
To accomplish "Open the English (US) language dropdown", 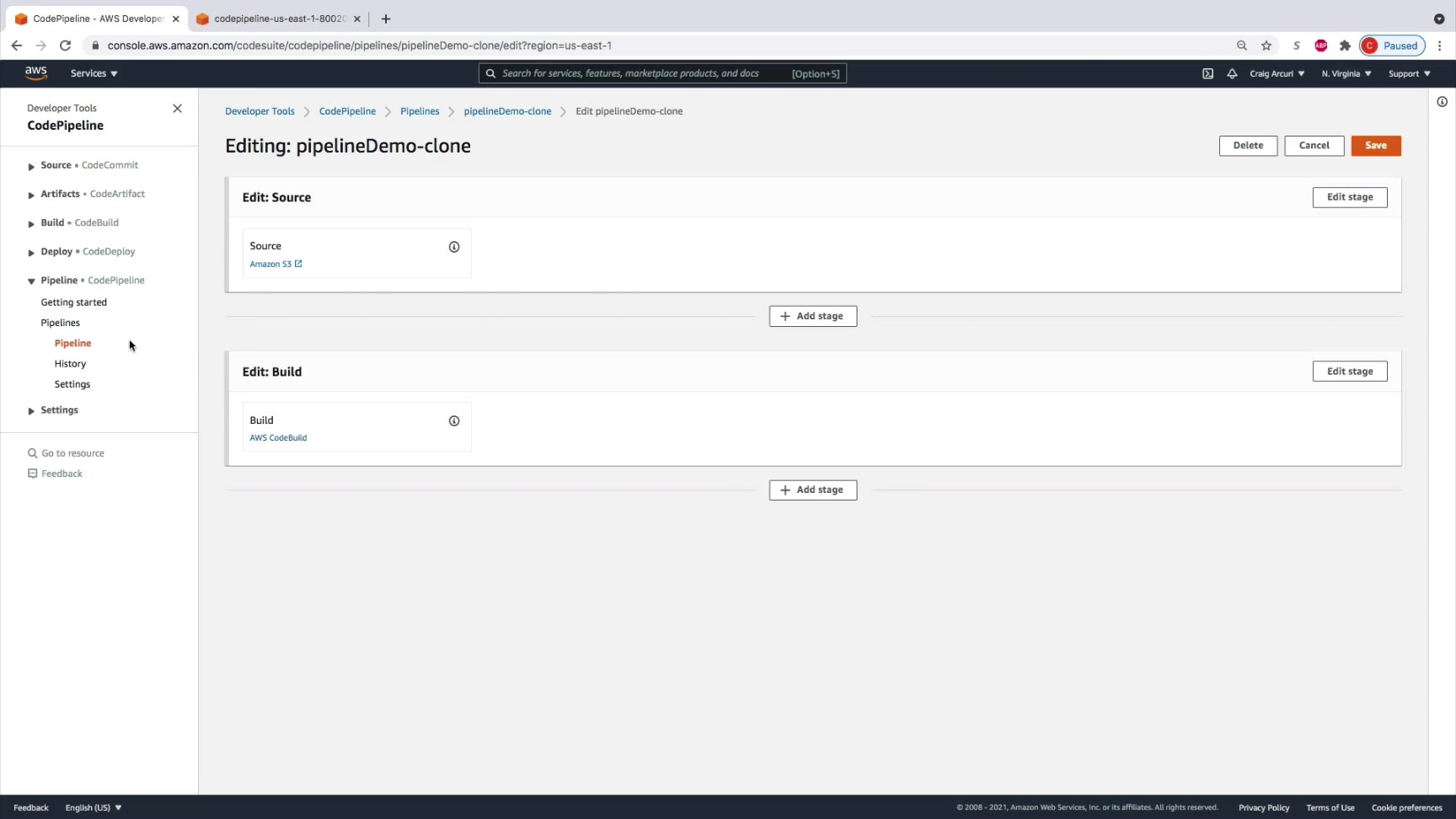I will click(94, 807).
